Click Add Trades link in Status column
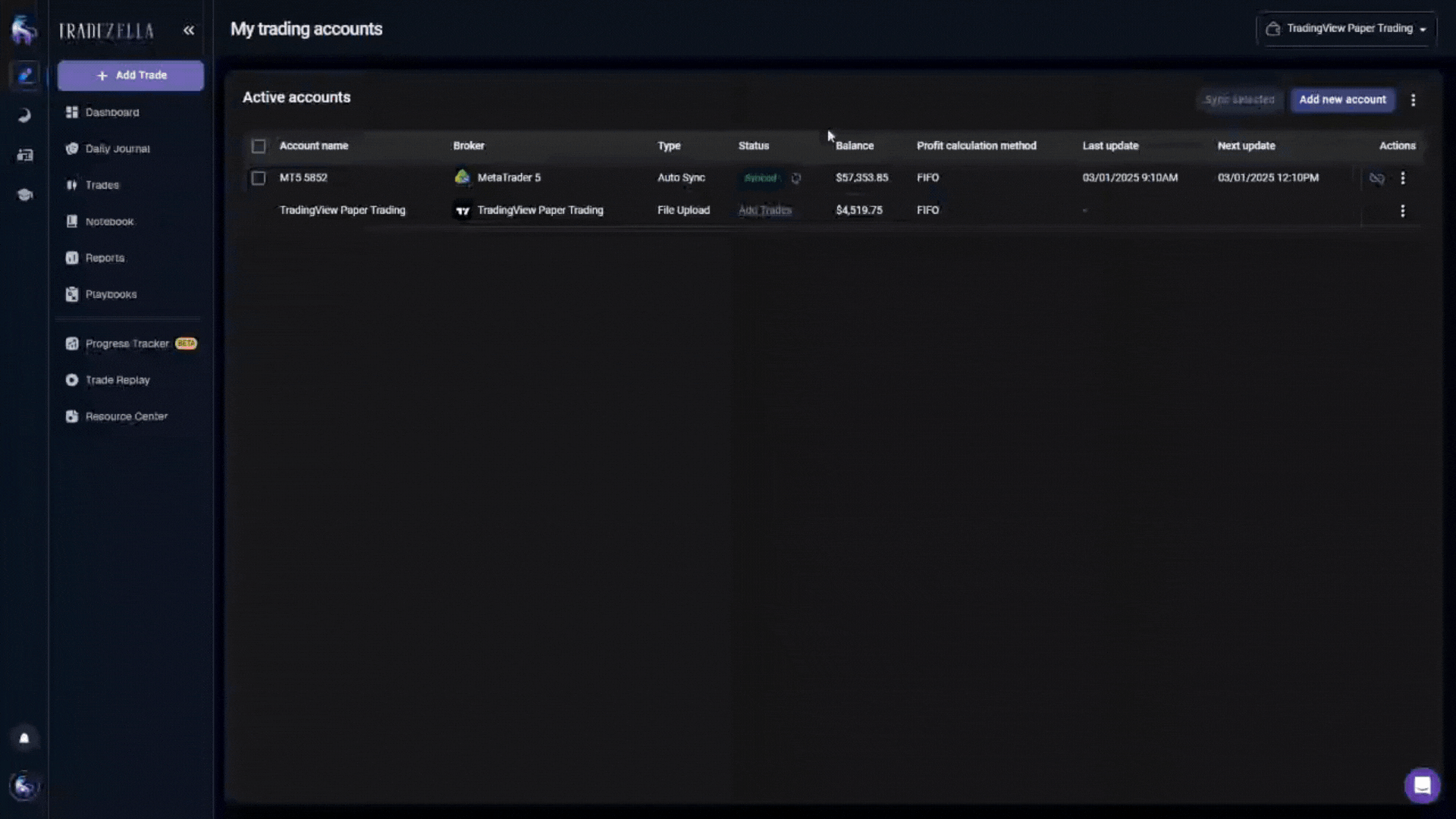Screen dimensions: 1456x819 point(764,210)
